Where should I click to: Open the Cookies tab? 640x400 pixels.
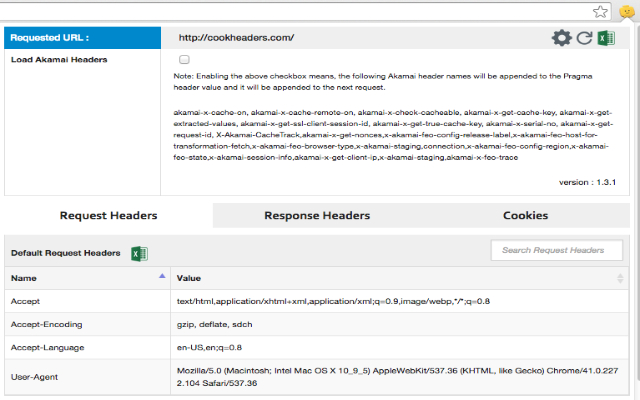point(525,216)
